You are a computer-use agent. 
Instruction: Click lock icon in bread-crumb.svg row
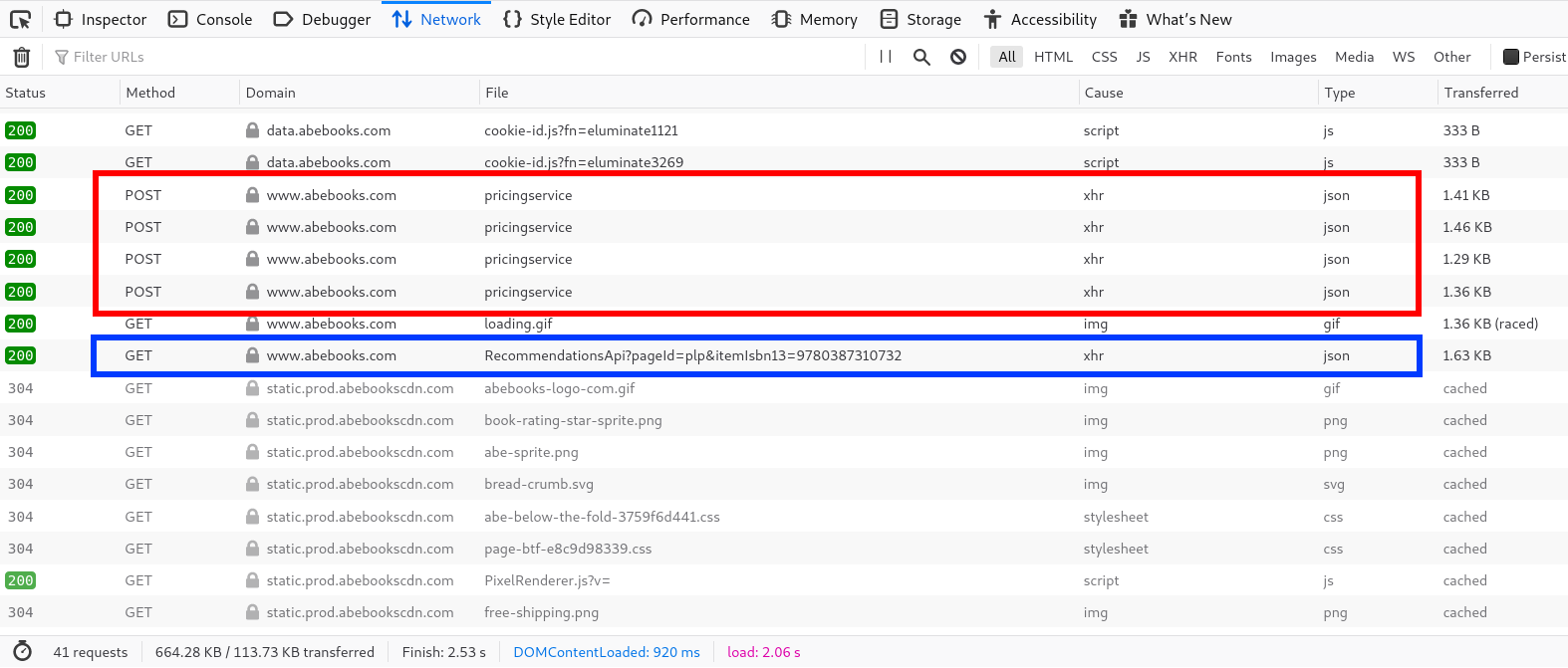coord(253,484)
